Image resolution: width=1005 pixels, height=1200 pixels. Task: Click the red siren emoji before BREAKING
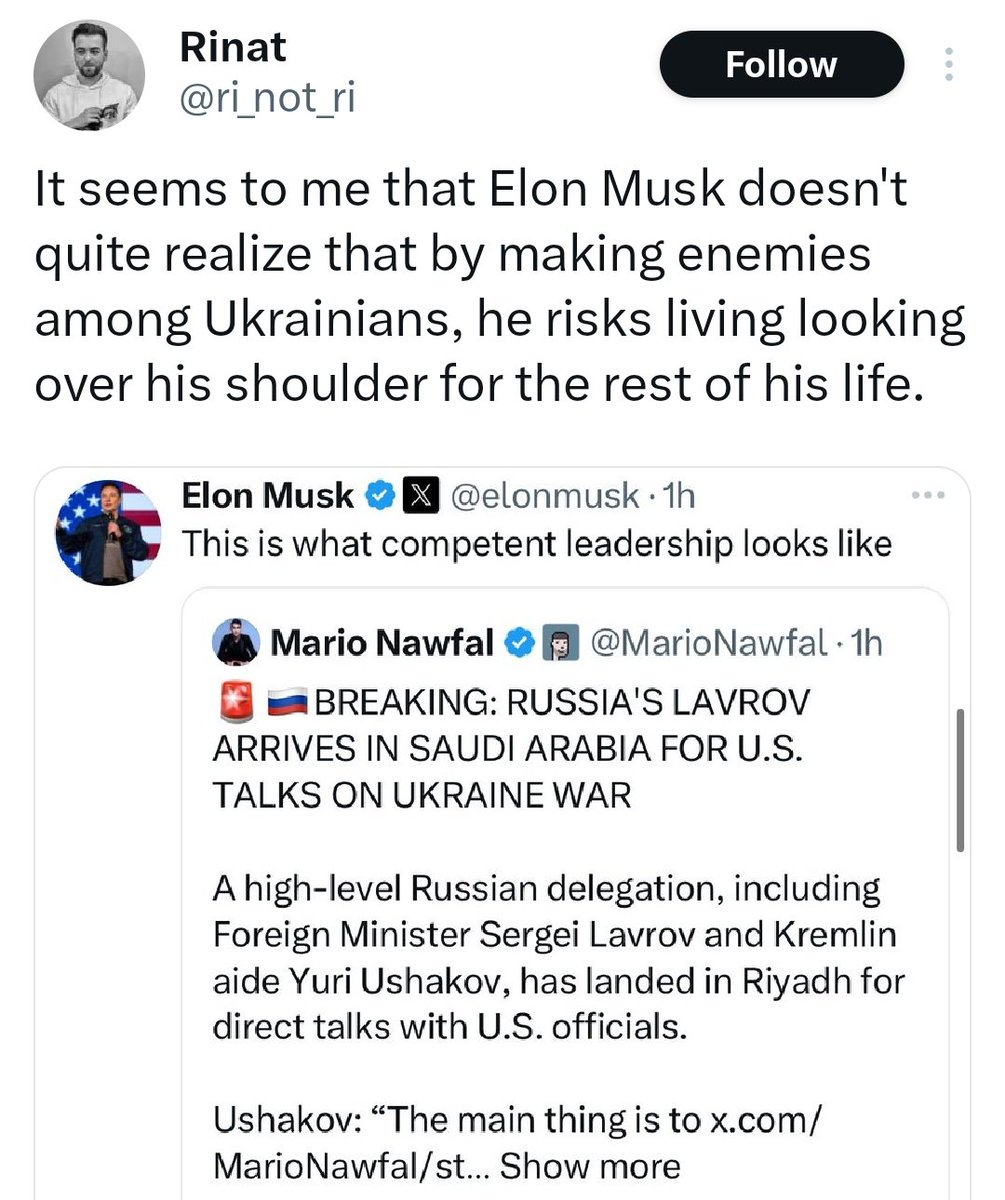click(x=232, y=703)
